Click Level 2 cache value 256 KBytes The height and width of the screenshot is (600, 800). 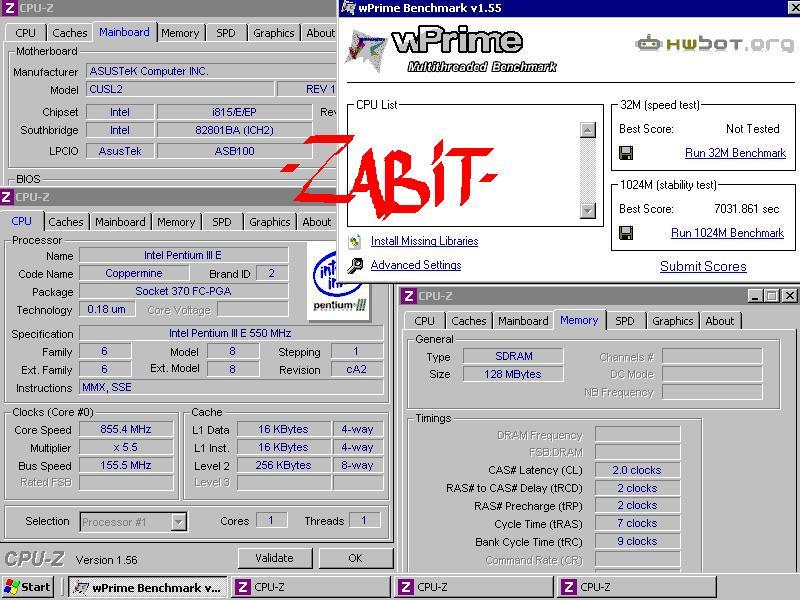tap(283, 465)
